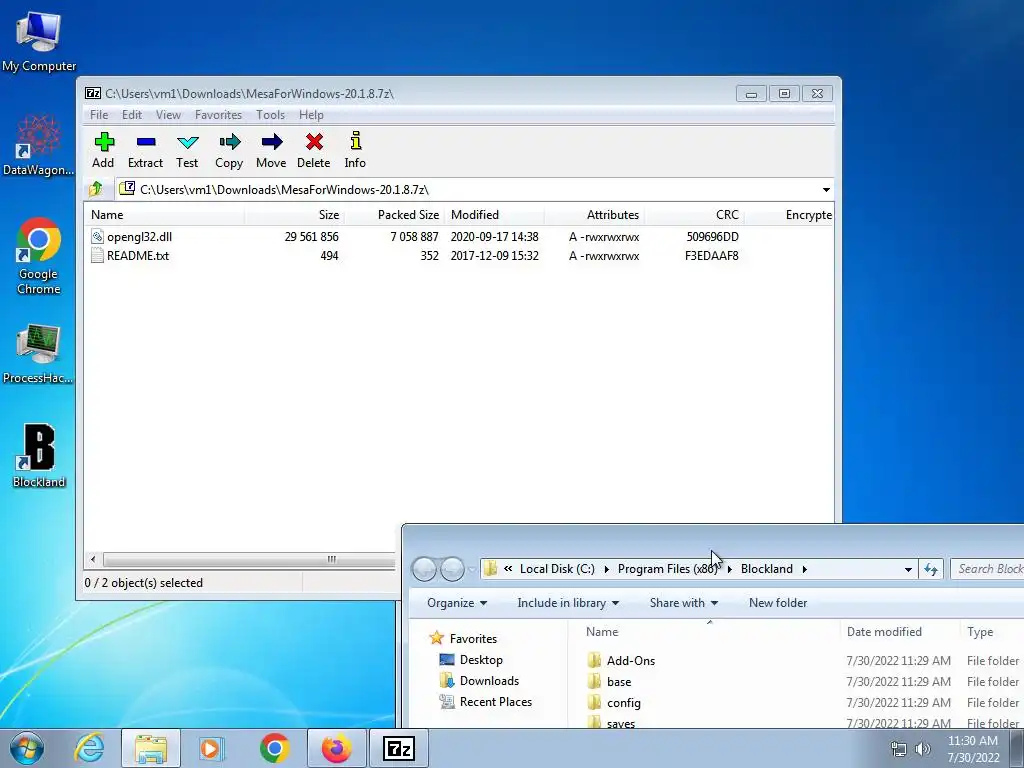
Task: Open the View menu in 7-Zip
Action: point(168,115)
